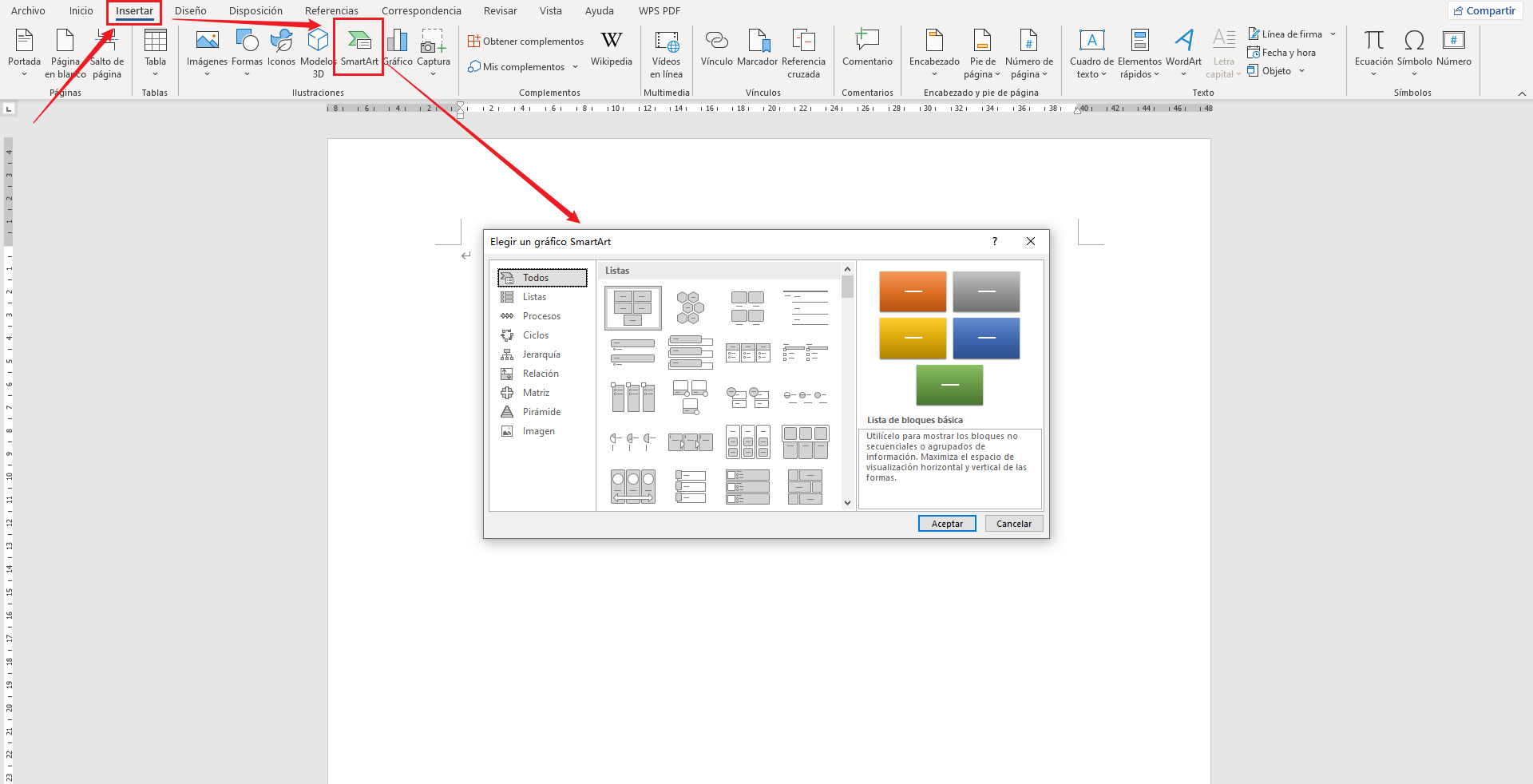Viewport: 1533px width, 784px height.
Task: Collapse the ribbon with the chevron
Action: 1522,93
